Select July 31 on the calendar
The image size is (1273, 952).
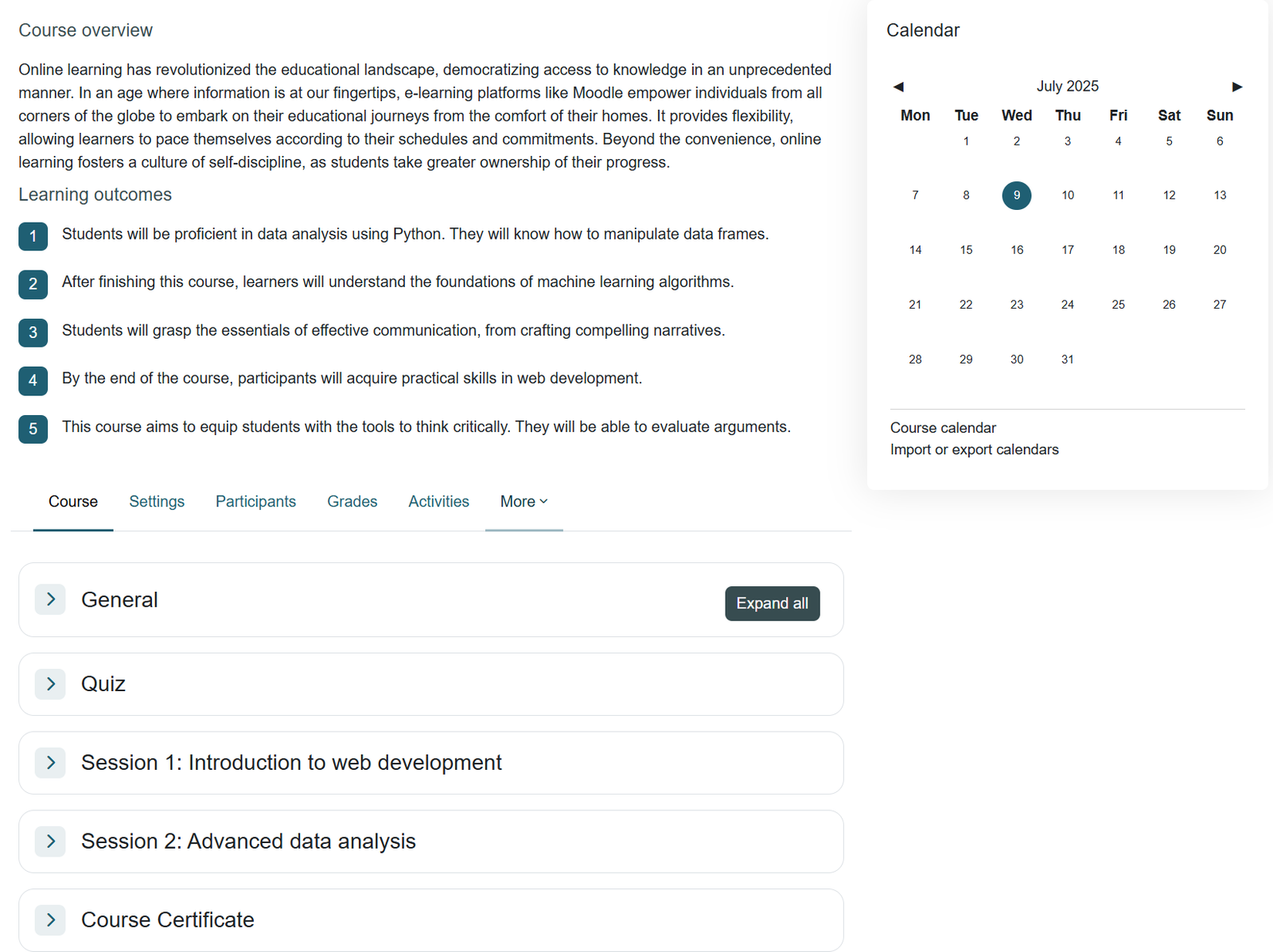(1067, 359)
